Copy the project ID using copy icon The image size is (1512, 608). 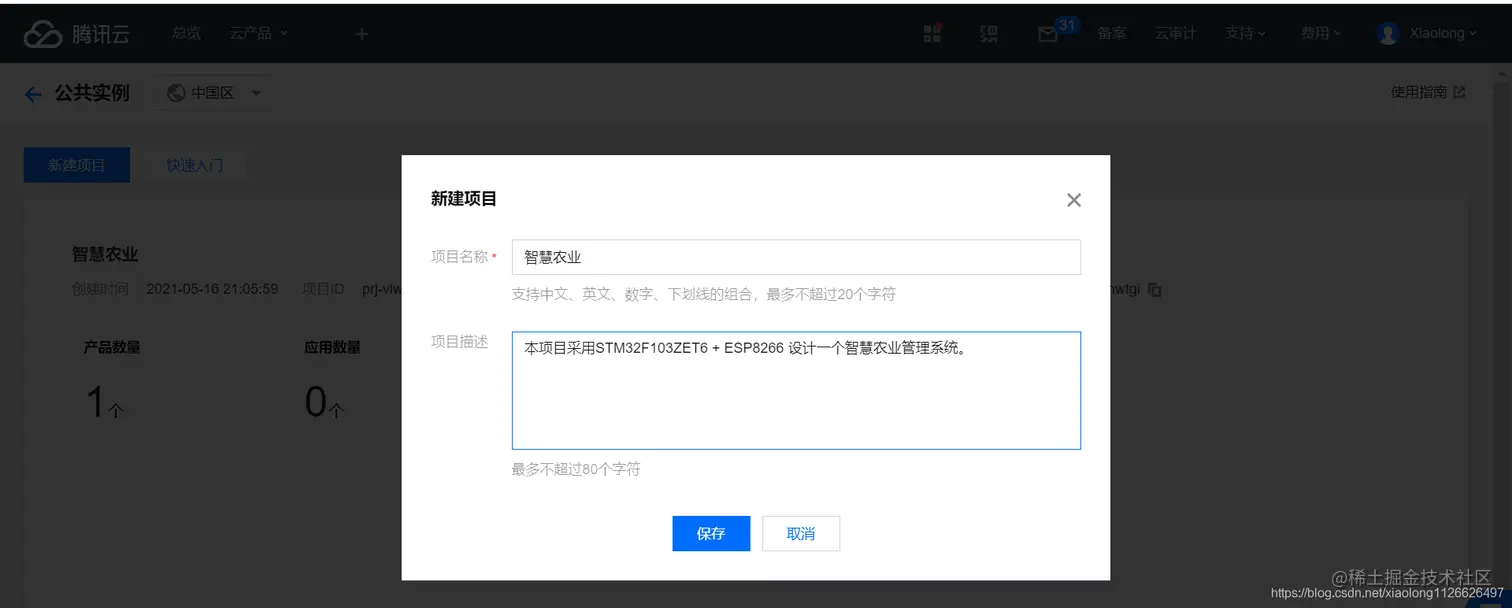[1155, 290]
